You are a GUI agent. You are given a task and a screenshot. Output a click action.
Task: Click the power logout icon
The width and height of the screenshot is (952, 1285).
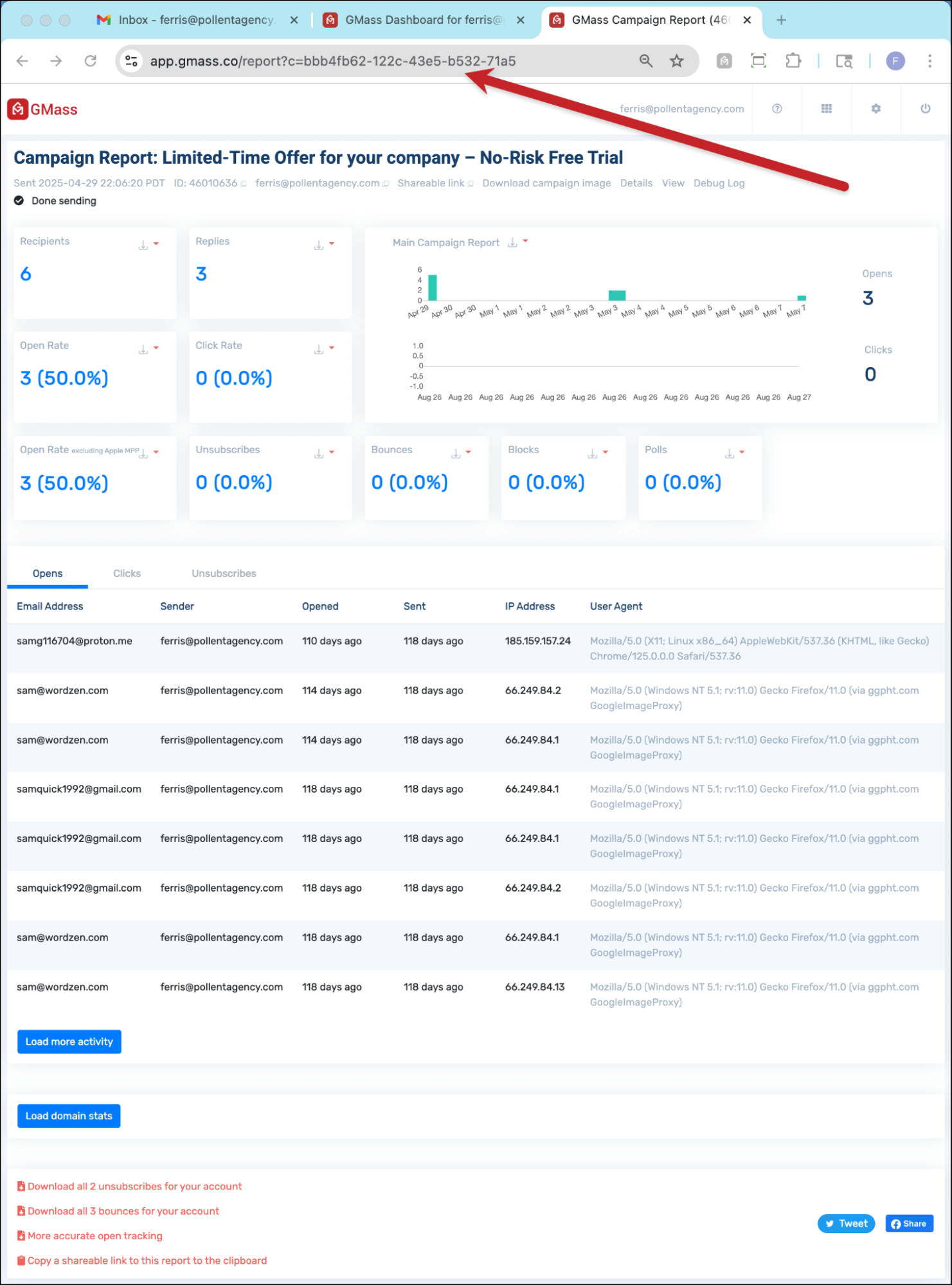tap(925, 109)
